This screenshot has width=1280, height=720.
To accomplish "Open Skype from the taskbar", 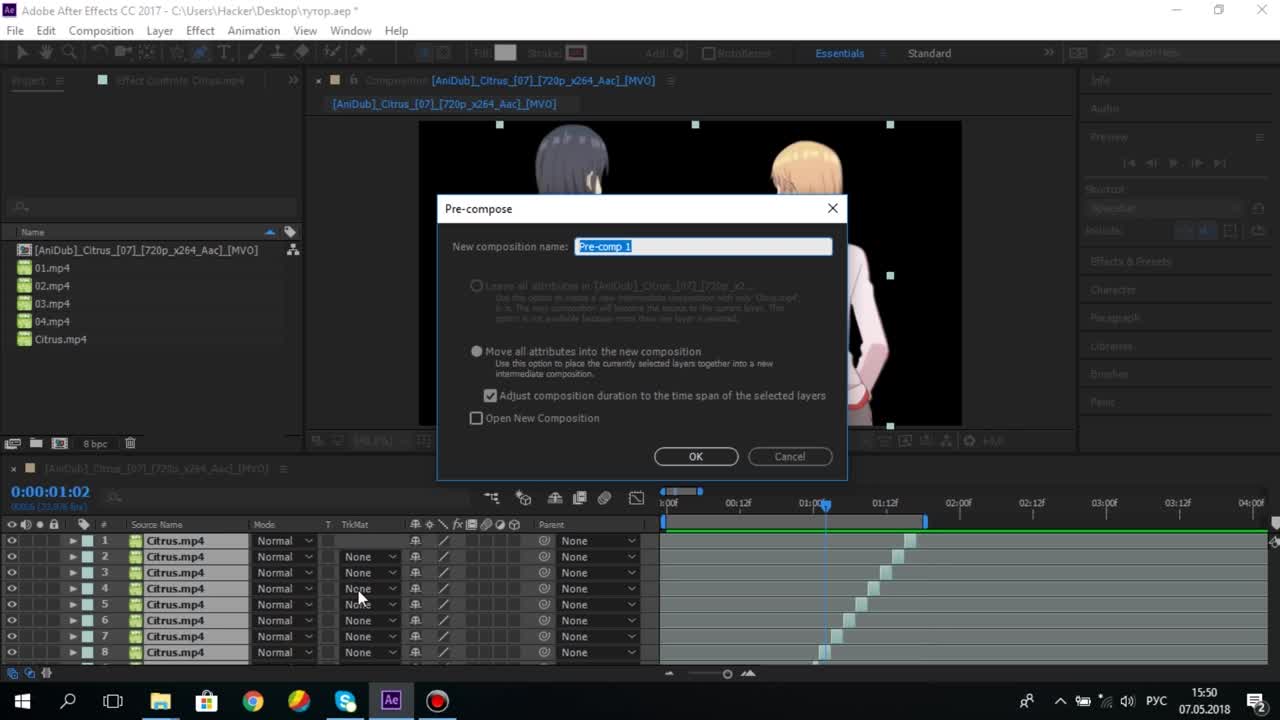I will [x=346, y=701].
